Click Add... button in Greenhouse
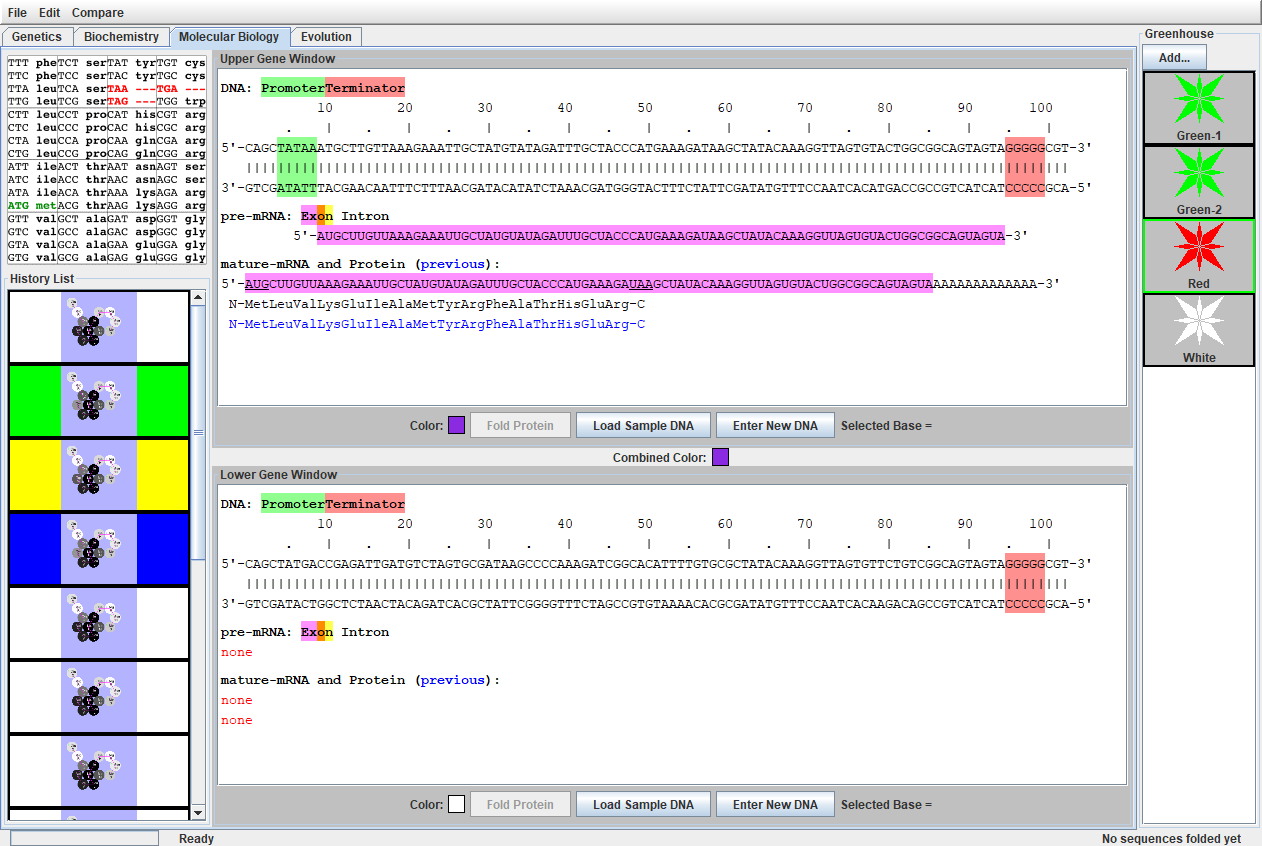Screen dimensions: 1262x846 click(x=1174, y=58)
